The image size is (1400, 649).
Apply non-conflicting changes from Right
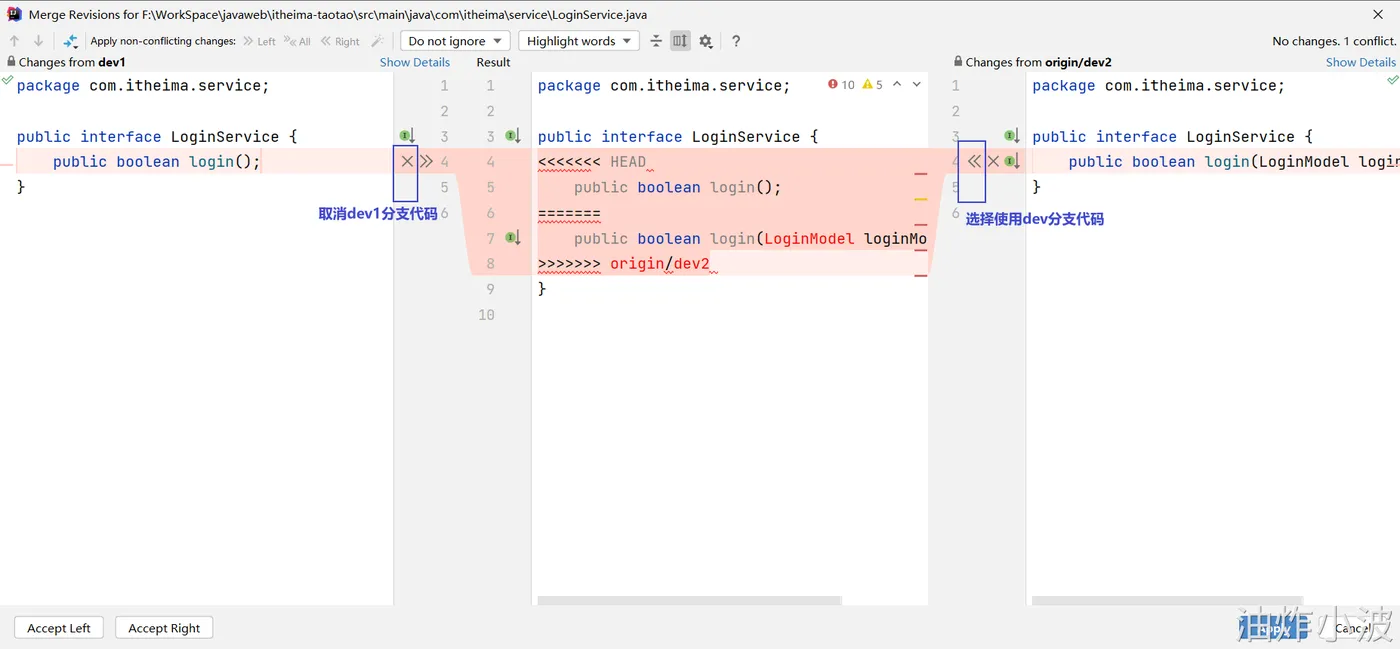click(x=340, y=41)
